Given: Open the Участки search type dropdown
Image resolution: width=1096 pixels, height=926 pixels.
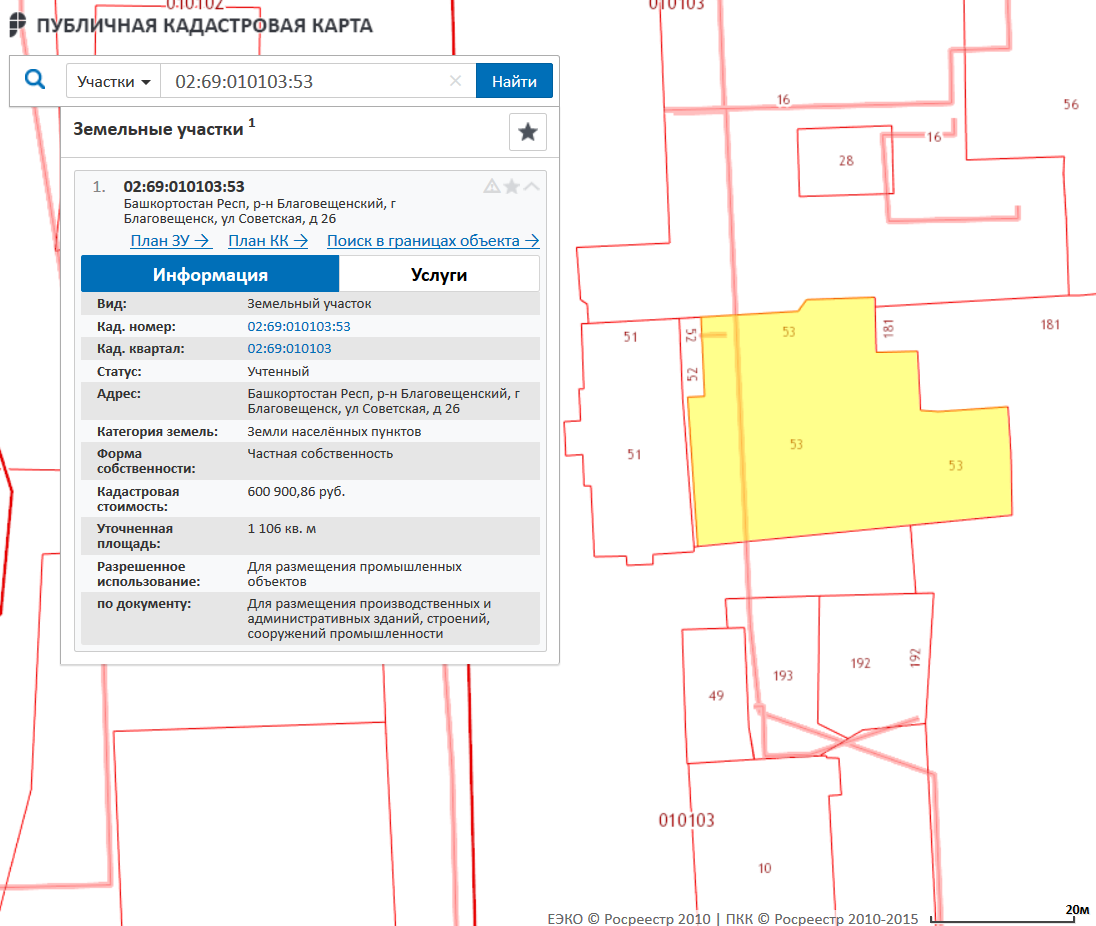Looking at the screenshot, I should pos(113,81).
